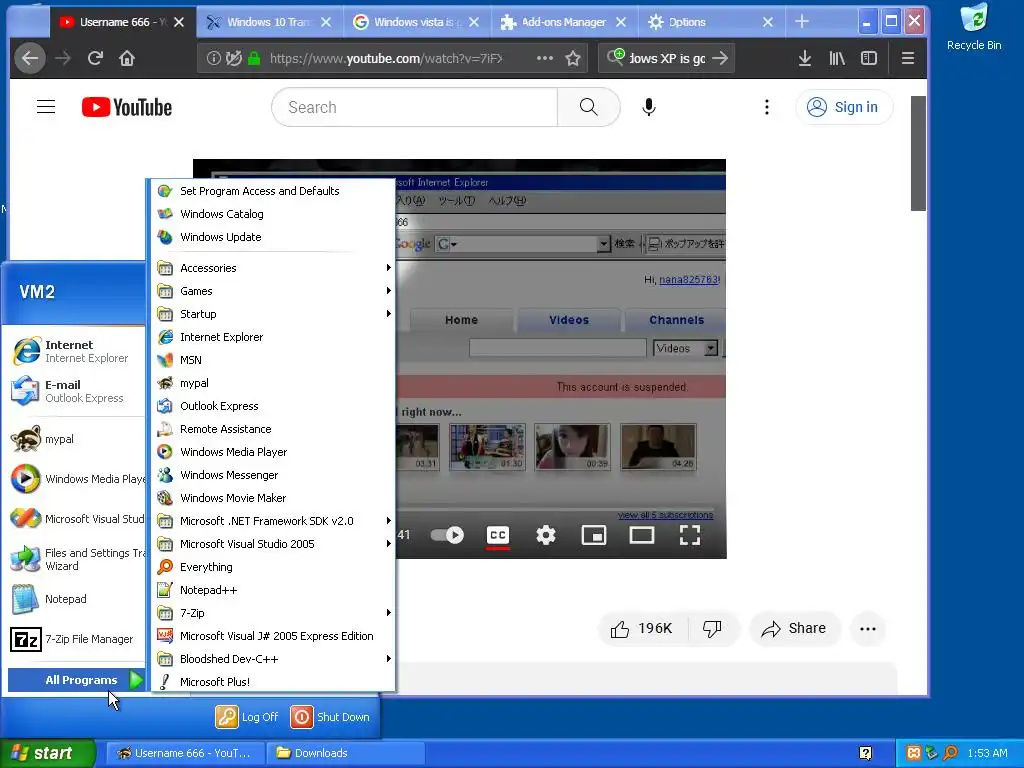Open YouTube settings three-dot menu
Screen dimensions: 1024x768
767,107
